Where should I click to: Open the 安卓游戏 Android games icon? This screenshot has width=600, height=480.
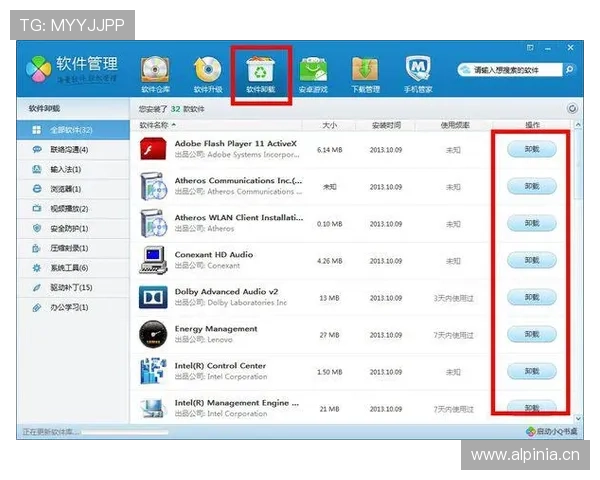pos(313,71)
